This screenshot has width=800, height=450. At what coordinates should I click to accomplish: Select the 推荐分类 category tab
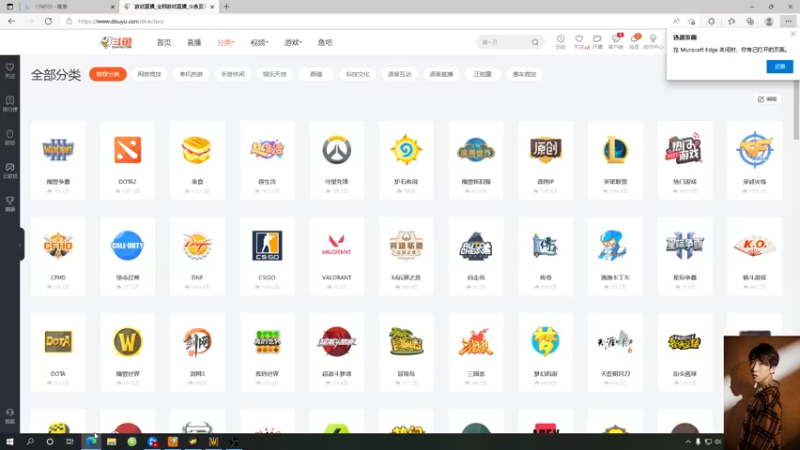point(108,74)
